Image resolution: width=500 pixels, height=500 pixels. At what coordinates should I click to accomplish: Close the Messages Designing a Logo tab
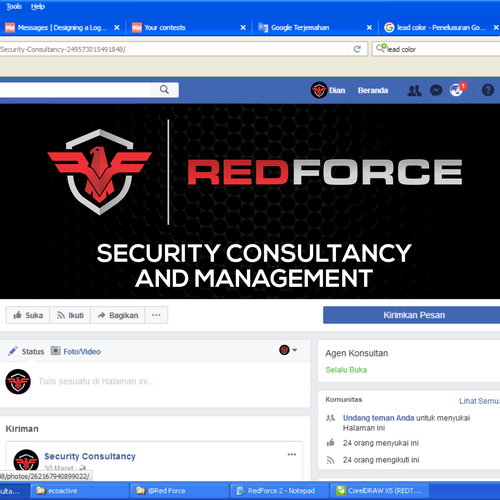pyautogui.click(x=117, y=28)
